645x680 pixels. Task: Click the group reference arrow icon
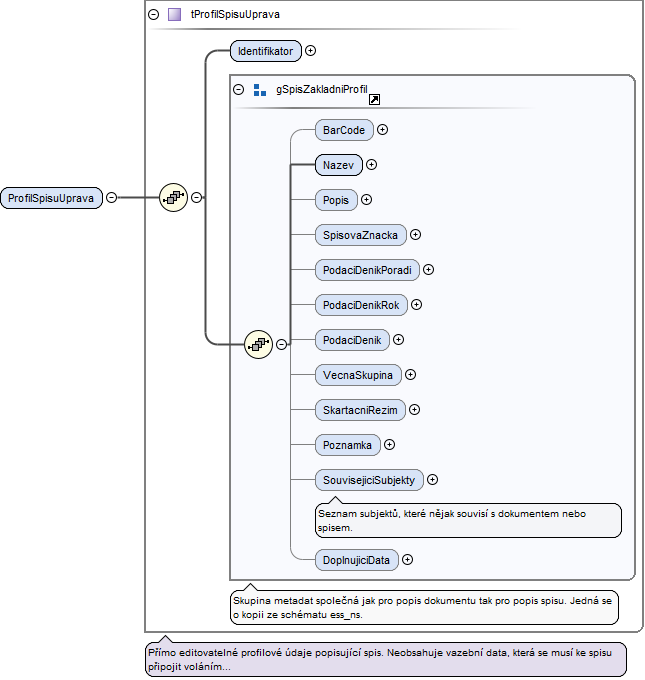(374, 100)
